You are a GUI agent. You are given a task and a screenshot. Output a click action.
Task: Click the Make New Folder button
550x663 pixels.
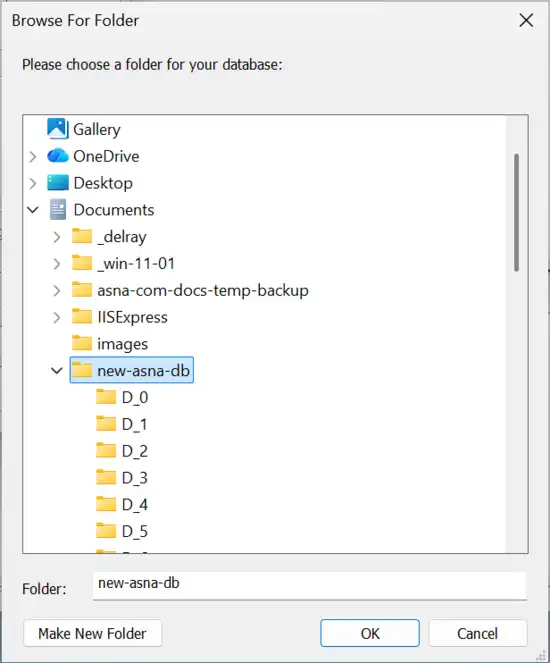click(93, 633)
